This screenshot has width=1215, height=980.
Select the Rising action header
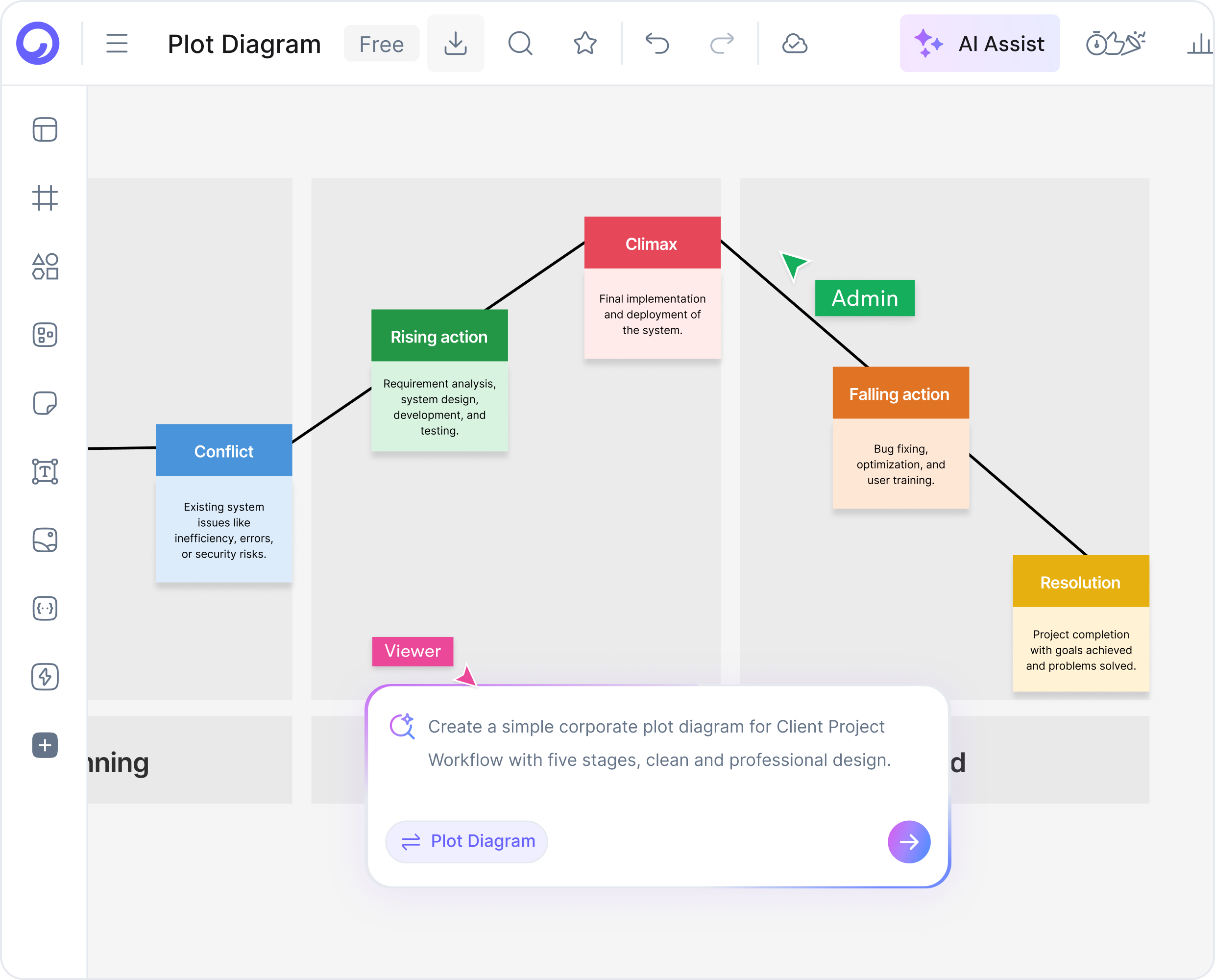coord(439,336)
